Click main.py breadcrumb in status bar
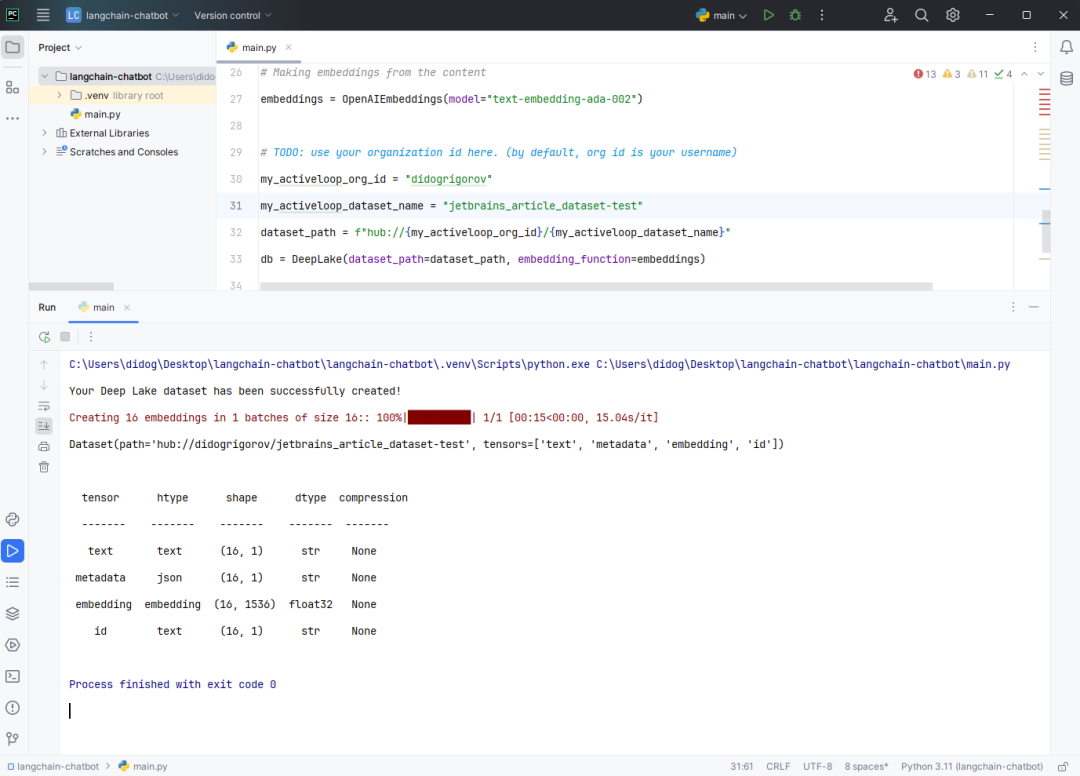 (143, 766)
